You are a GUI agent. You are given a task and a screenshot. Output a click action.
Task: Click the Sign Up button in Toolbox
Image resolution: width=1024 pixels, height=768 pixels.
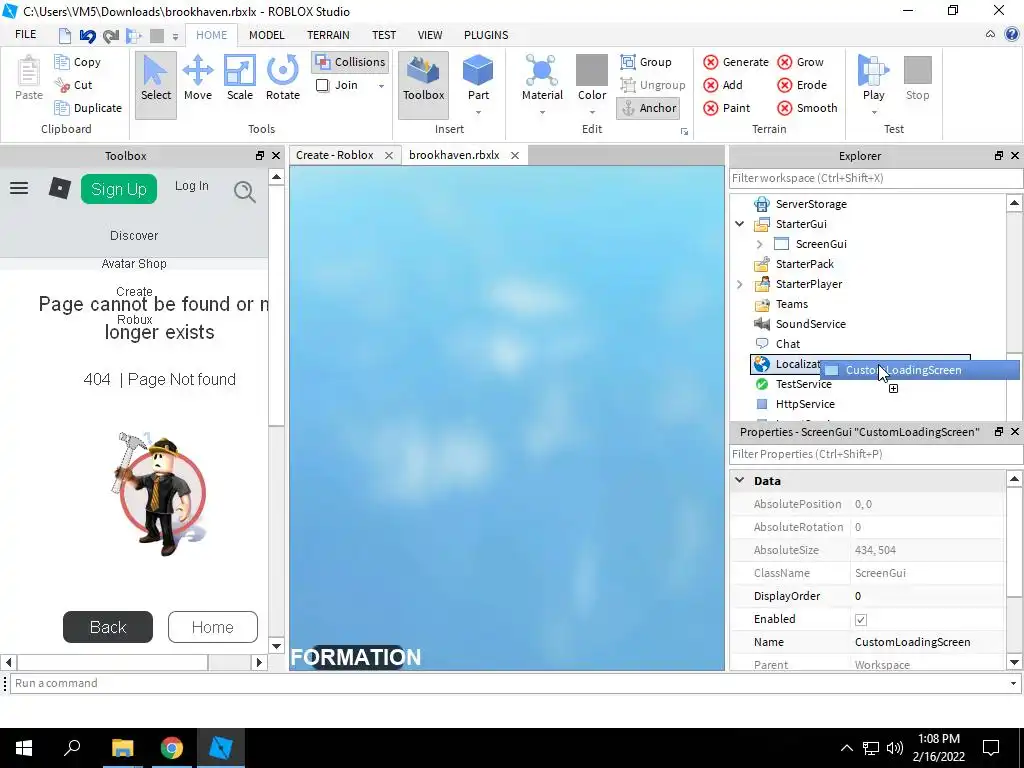119,189
